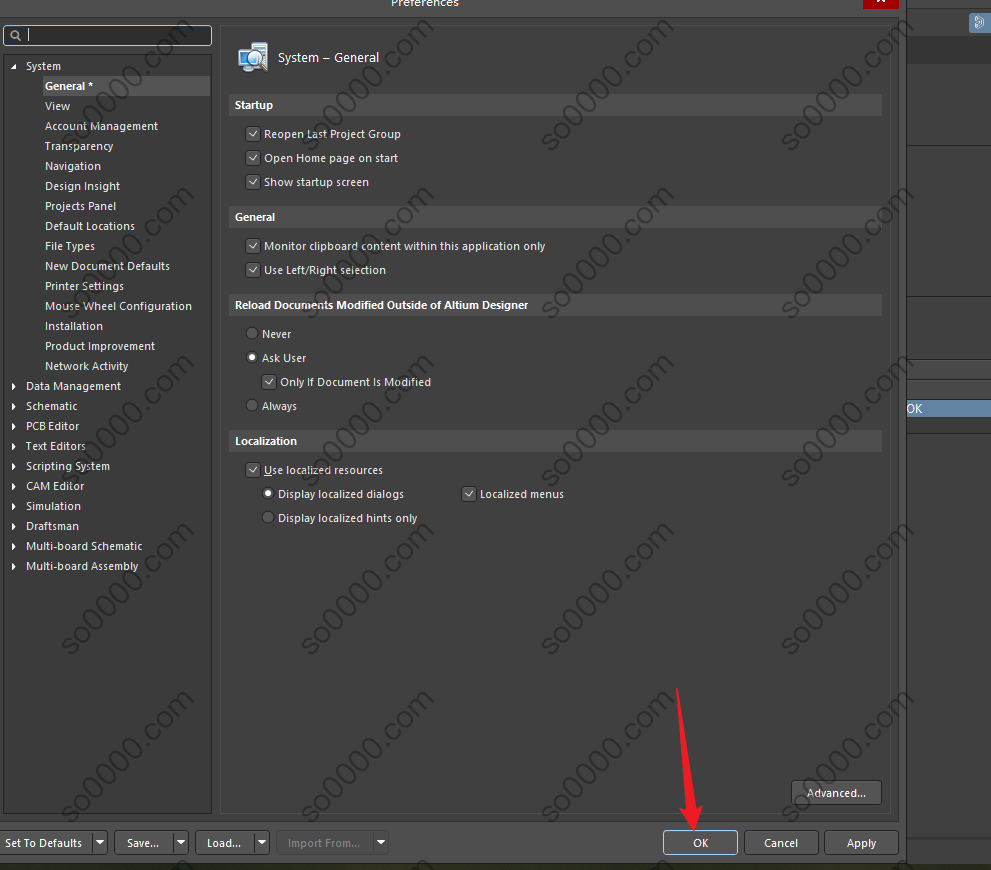This screenshot has width=991, height=870.
Task: Toggle Show startup screen checkbox
Action: pos(253,182)
